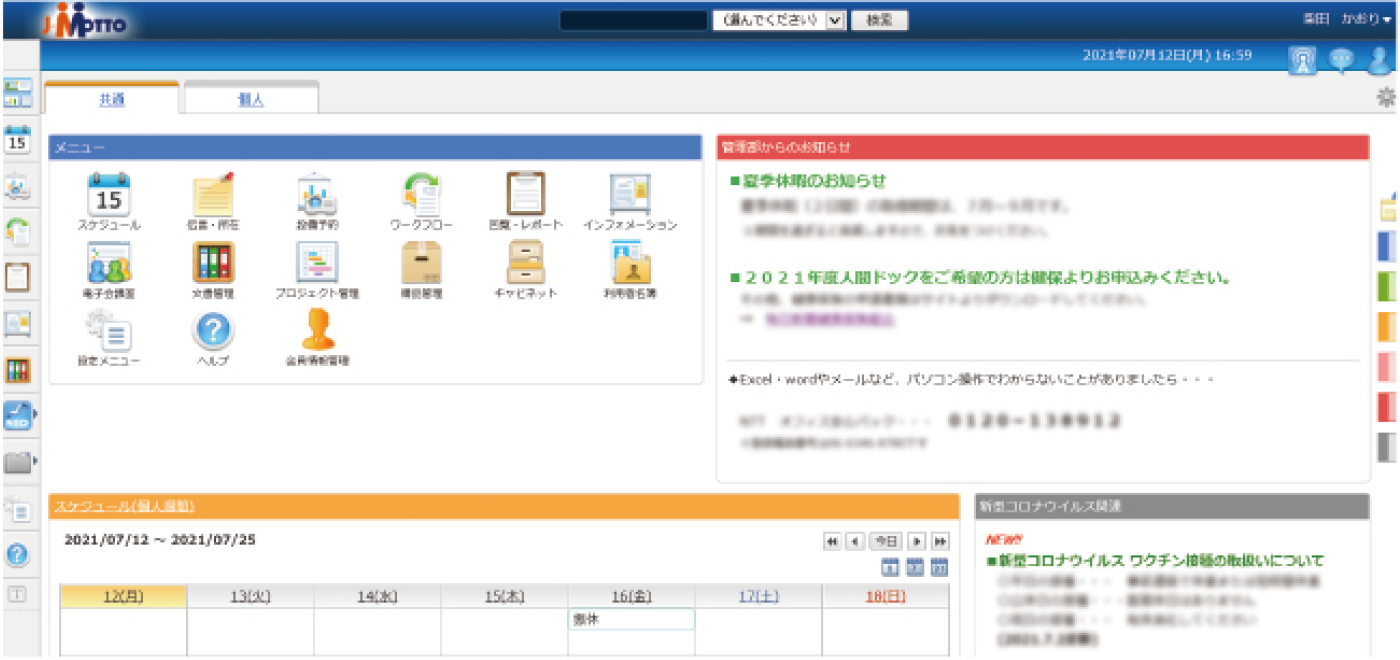Open 伝言・所在 memo icon in menu panel
Image resolution: width=1400 pixels, height=660 pixels.
212,194
